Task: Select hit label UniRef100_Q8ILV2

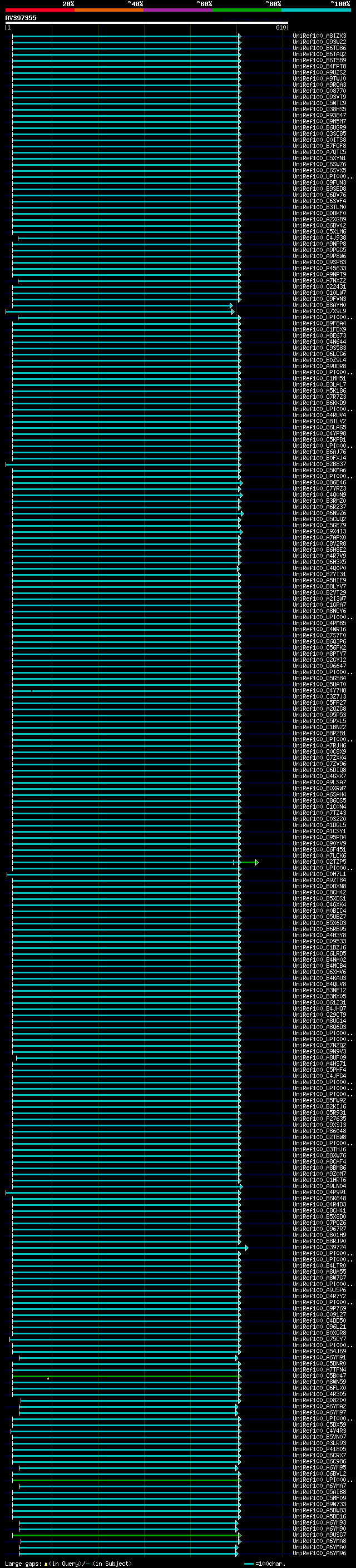Action: tap(319, 421)
